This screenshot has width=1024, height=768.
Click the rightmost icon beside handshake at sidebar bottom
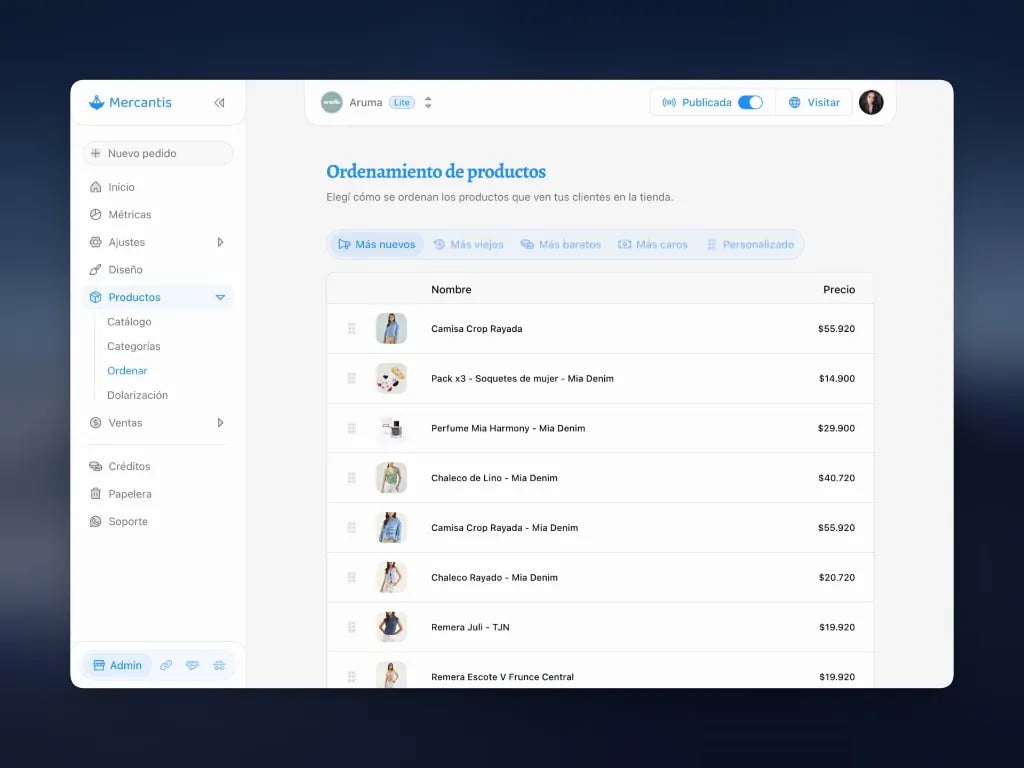[219, 665]
